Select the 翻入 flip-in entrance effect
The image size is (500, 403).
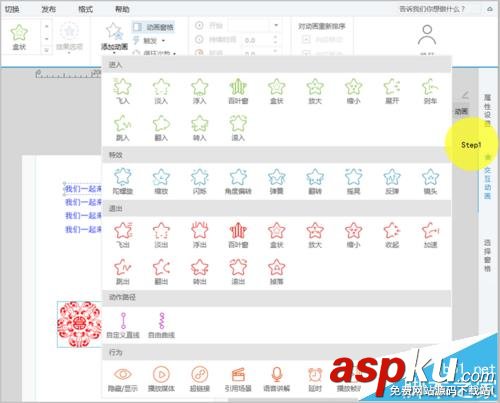(x=161, y=128)
